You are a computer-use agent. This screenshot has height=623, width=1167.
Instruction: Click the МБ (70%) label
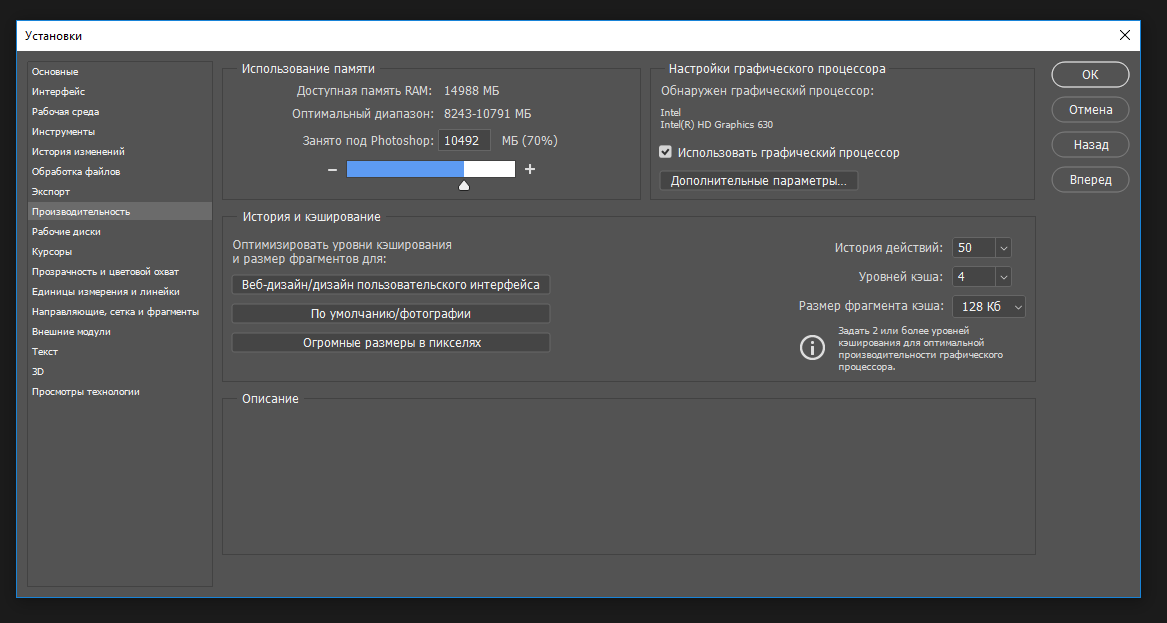(x=529, y=141)
